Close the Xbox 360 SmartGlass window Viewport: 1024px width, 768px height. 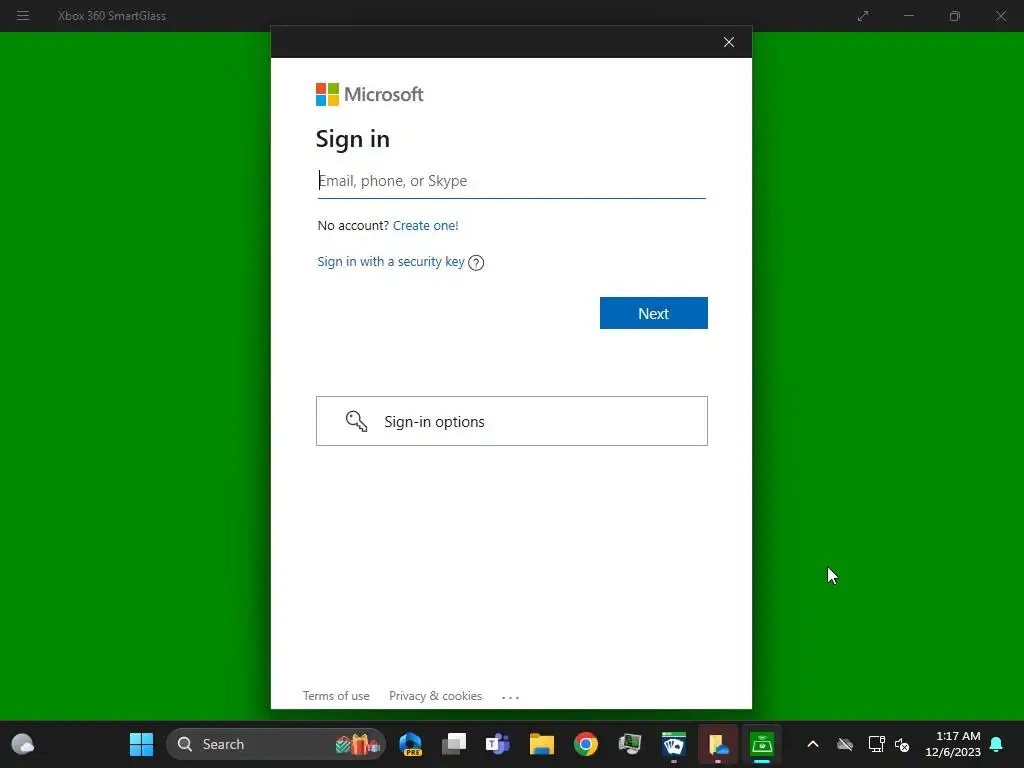click(1000, 16)
